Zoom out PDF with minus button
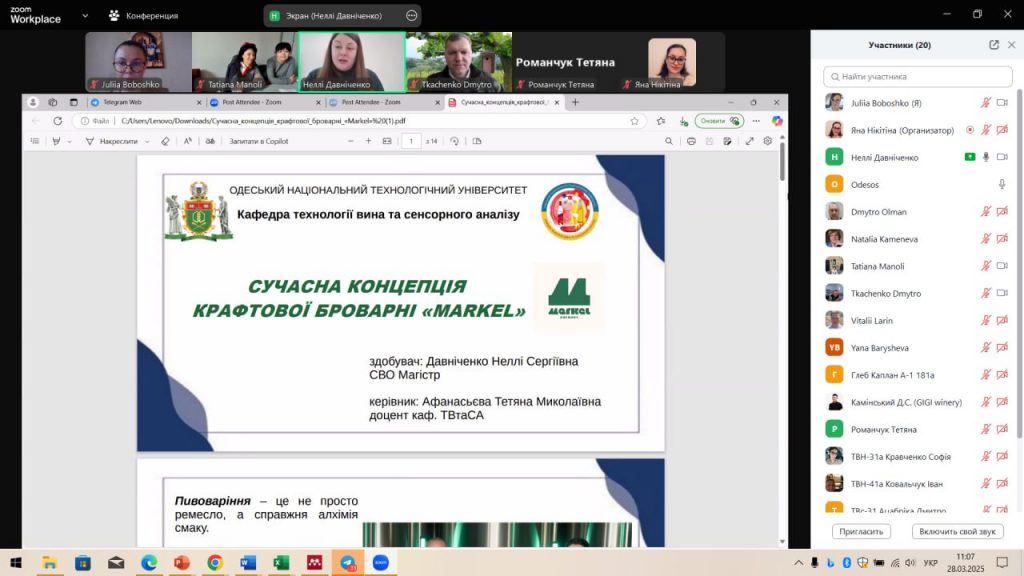The image size is (1024, 576). [351, 141]
